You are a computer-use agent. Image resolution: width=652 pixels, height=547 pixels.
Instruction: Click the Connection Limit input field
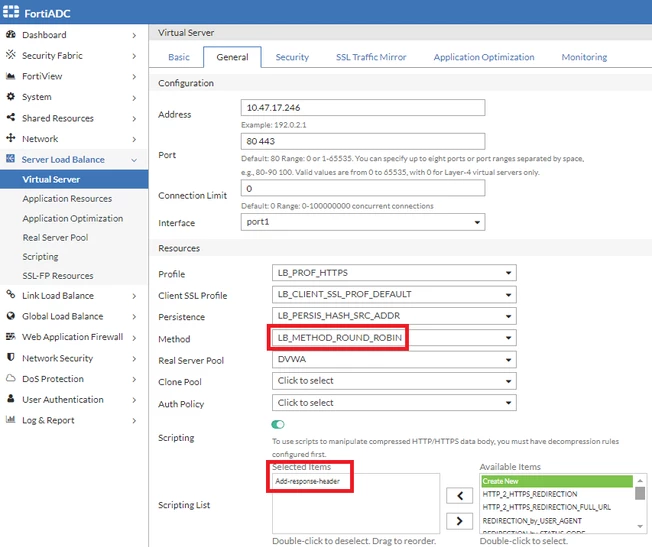pos(363,188)
